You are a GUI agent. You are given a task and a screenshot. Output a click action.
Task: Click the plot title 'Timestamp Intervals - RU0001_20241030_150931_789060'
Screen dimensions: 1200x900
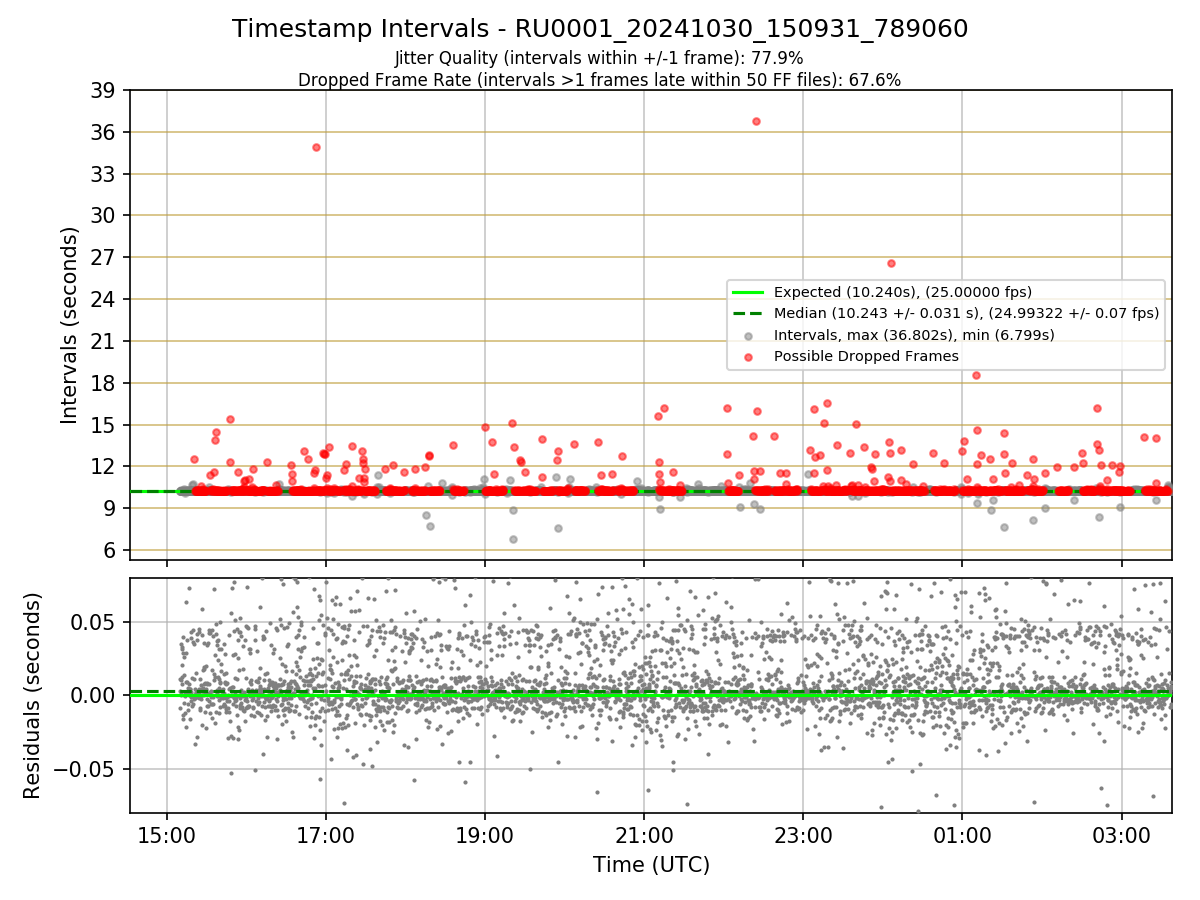[600, 29]
